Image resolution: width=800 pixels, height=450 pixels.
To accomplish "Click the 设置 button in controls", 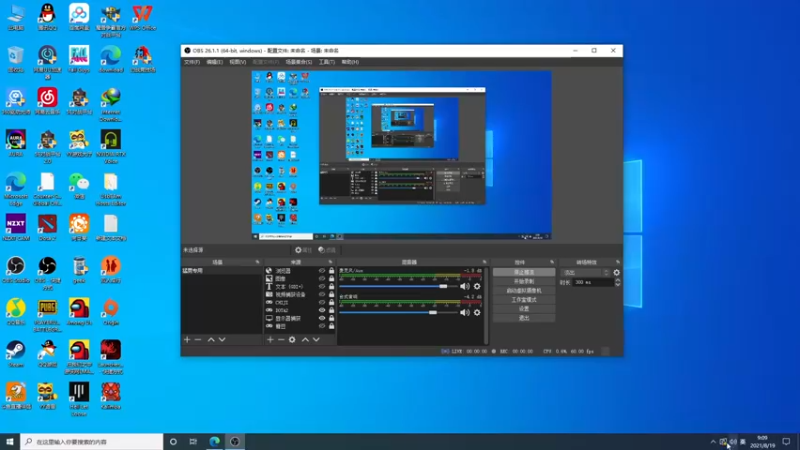I will [x=524, y=309].
